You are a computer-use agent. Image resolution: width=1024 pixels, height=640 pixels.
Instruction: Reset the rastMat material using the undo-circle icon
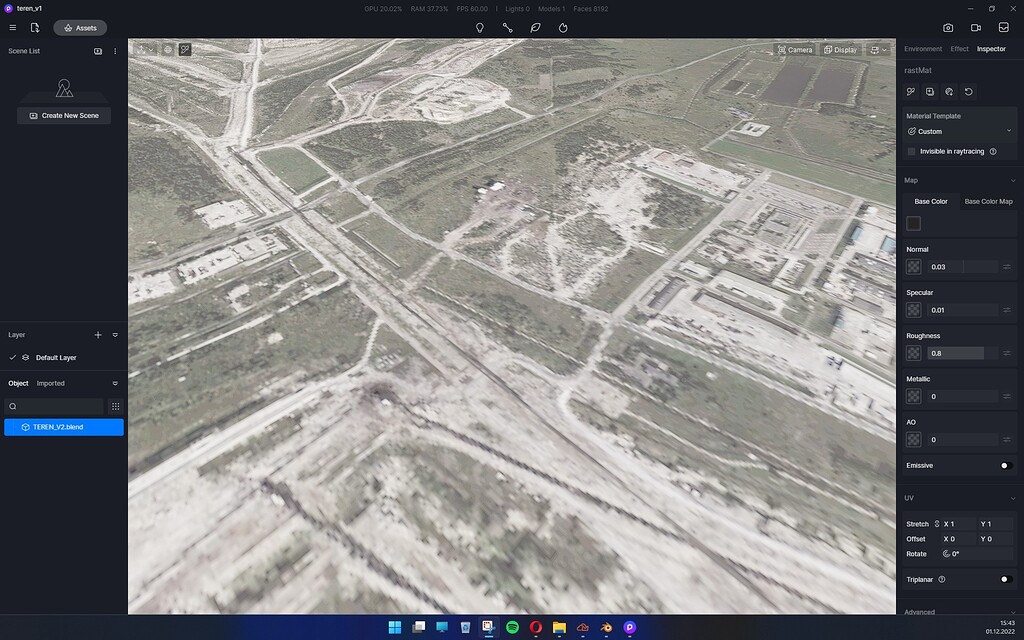point(966,91)
